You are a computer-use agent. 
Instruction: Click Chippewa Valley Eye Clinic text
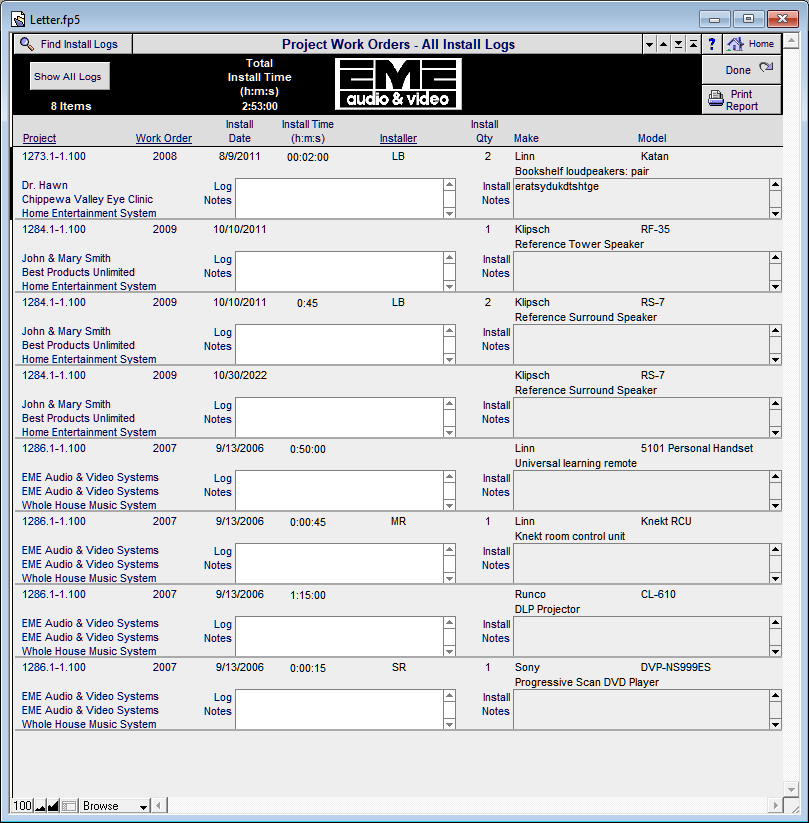[87, 199]
